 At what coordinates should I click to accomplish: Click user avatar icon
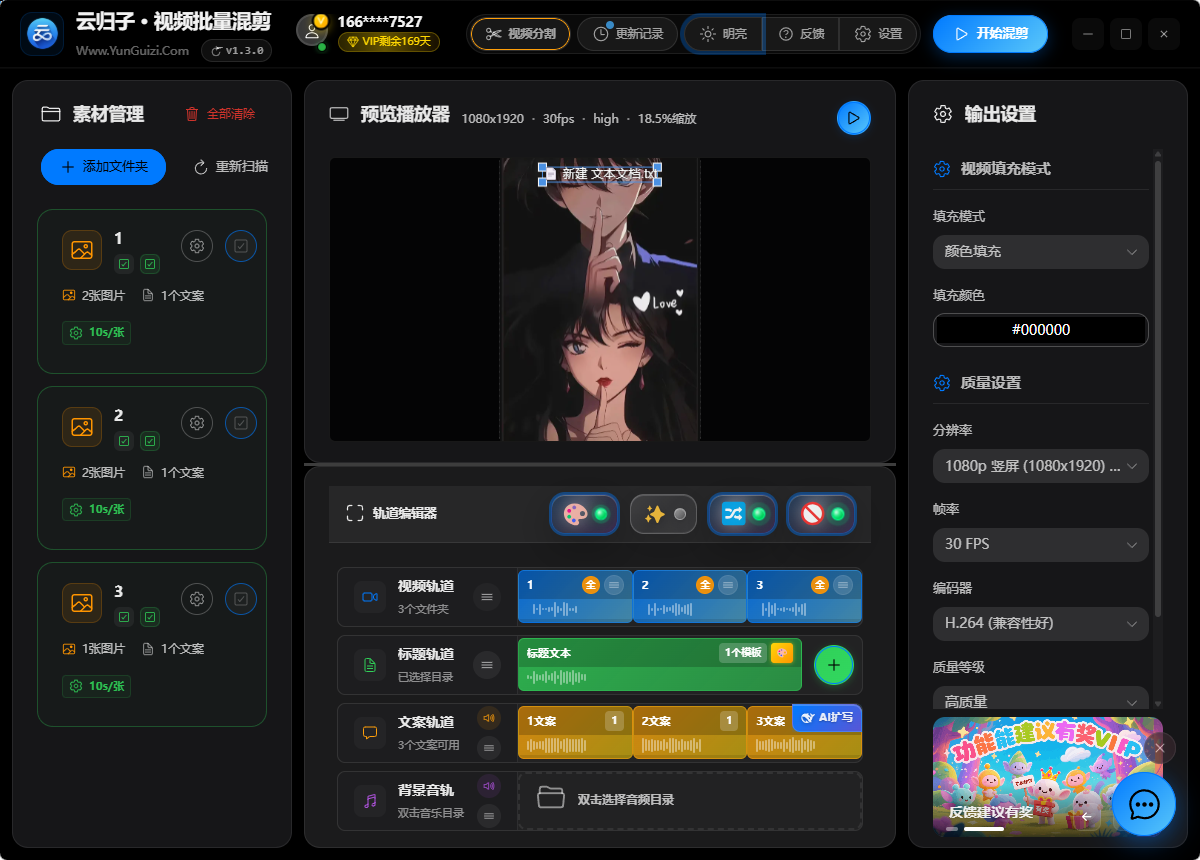click(x=312, y=30)
